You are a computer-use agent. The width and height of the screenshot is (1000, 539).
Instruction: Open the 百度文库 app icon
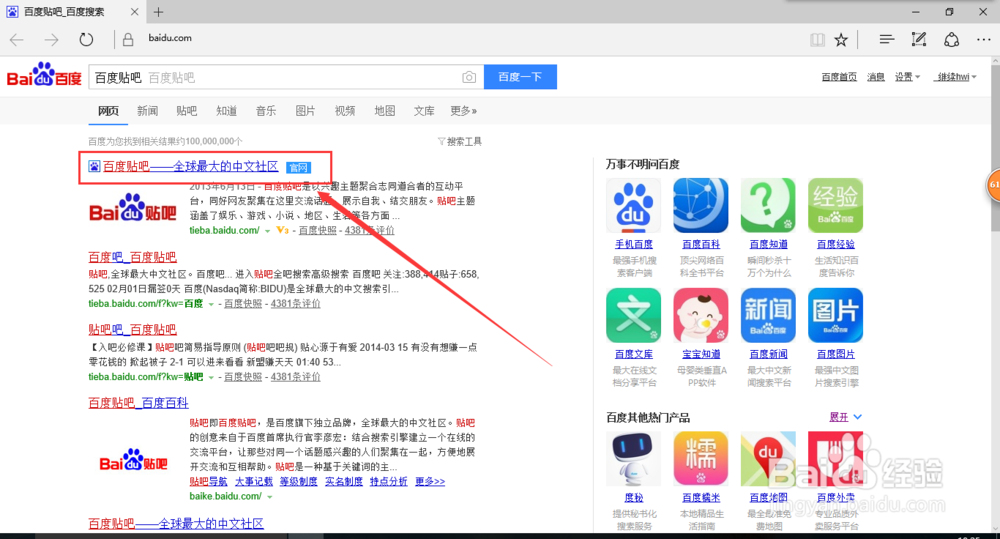click(x=633, y=315)
